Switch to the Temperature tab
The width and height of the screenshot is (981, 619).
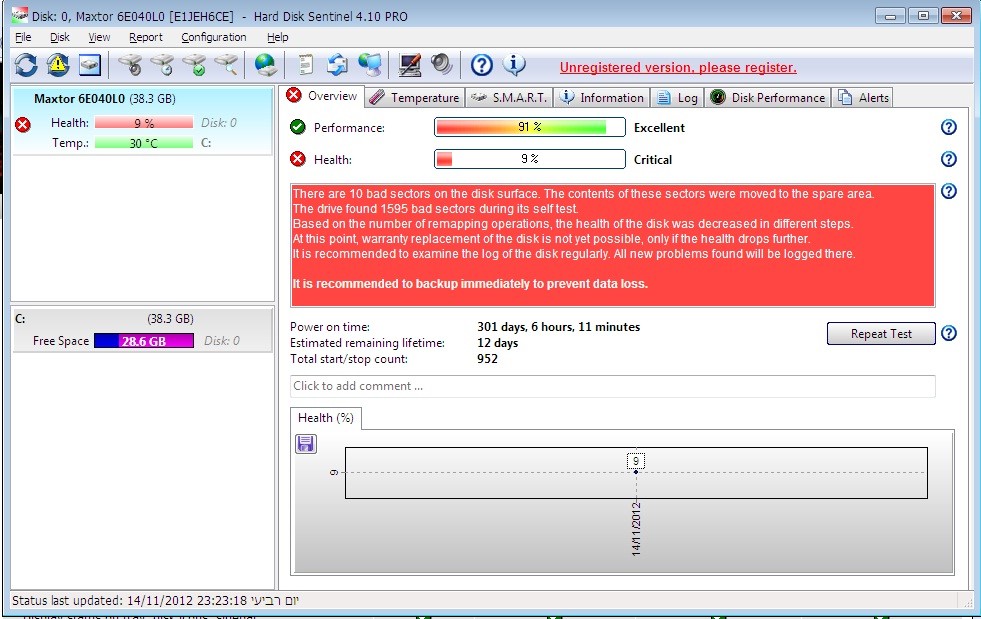point(414,97)
